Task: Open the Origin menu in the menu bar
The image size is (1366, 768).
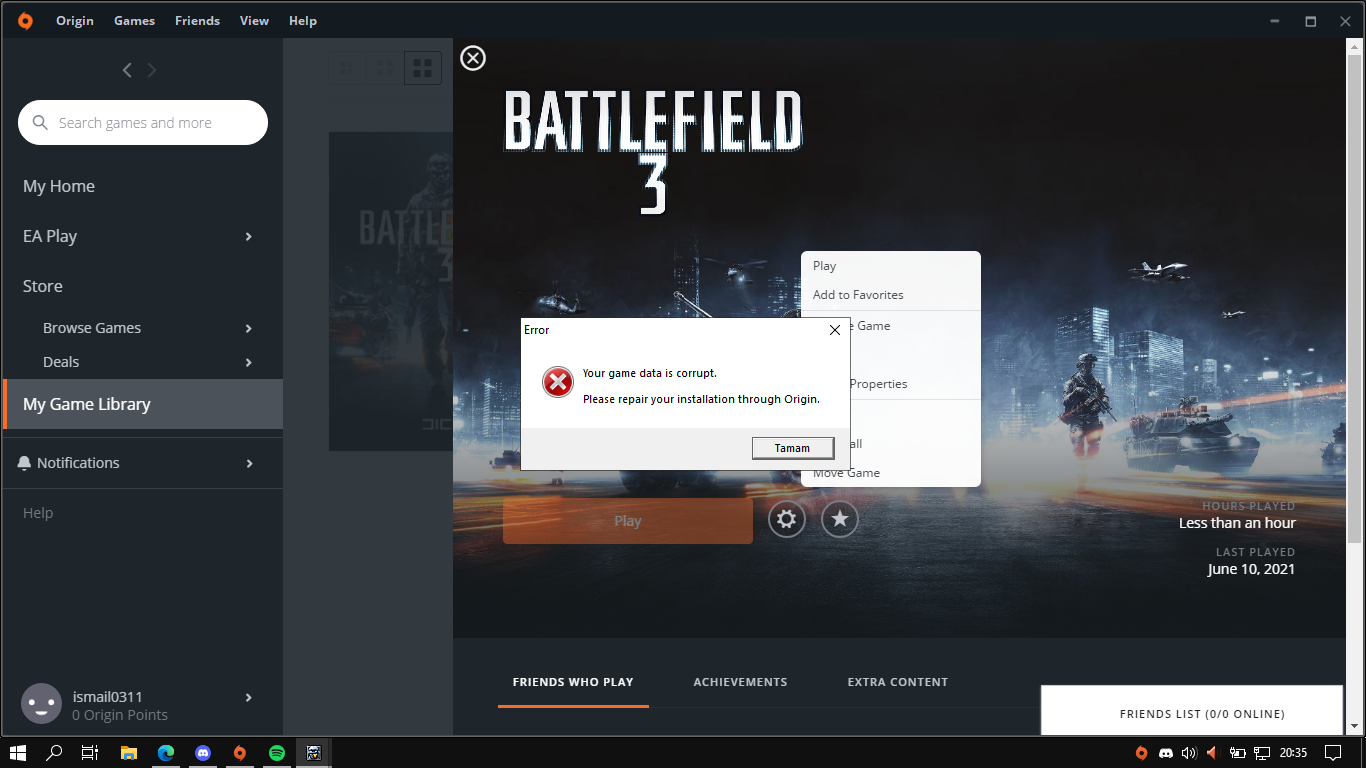Action: (x=75, y=20)
